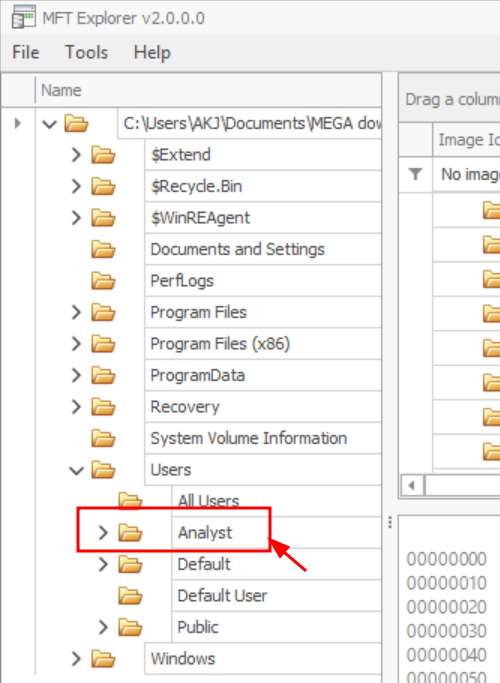Click the $Recycle.Bin folder icon
This screenshot has height=683, width=500.
103,186
